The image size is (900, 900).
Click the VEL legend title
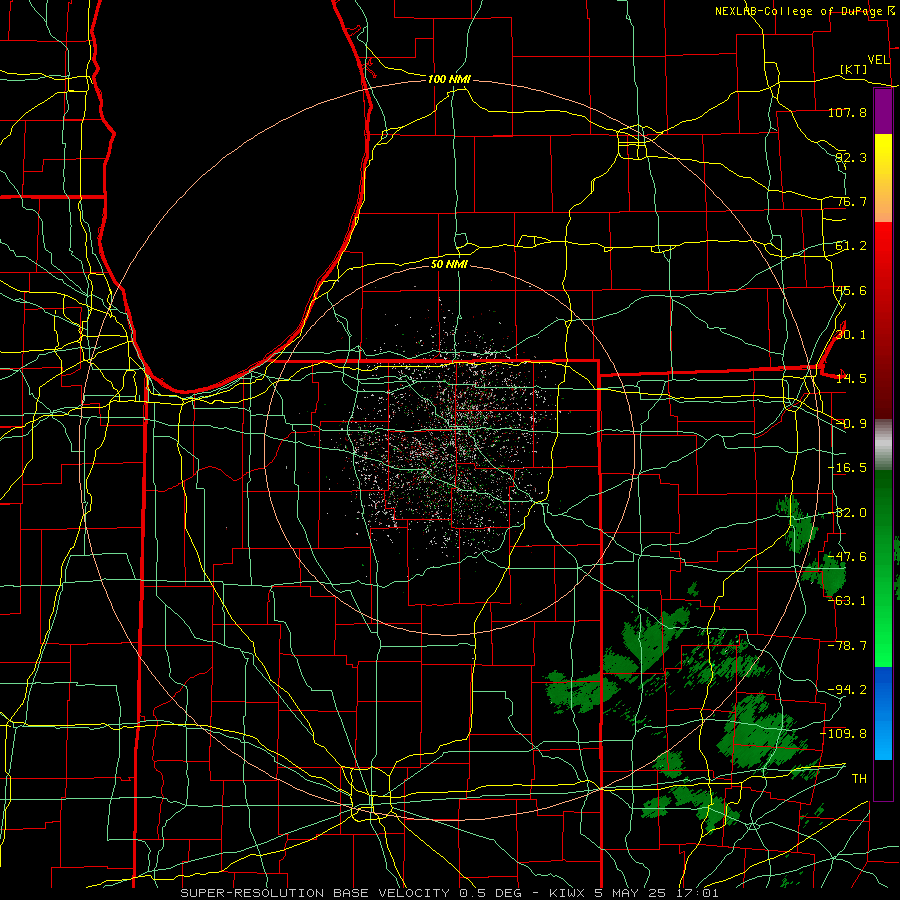pyautogui.click(x=878, y=60)
